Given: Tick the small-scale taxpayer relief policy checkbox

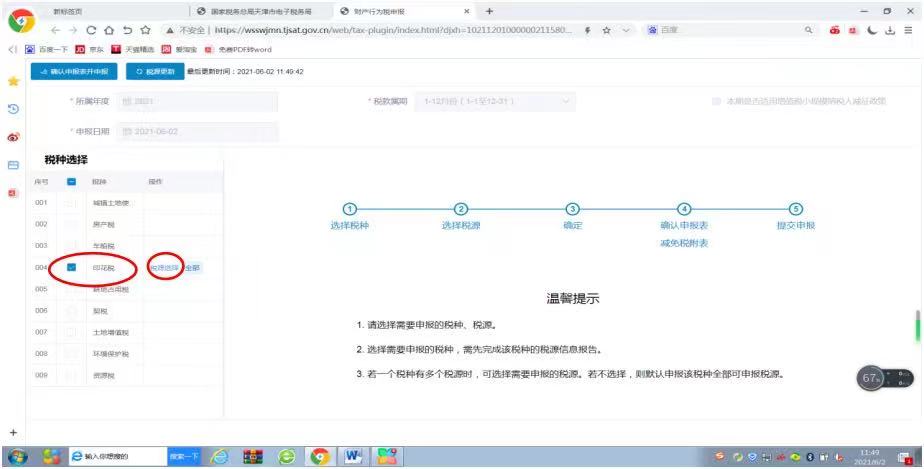Looking at the screenshot, I should (x=716, y=101).
